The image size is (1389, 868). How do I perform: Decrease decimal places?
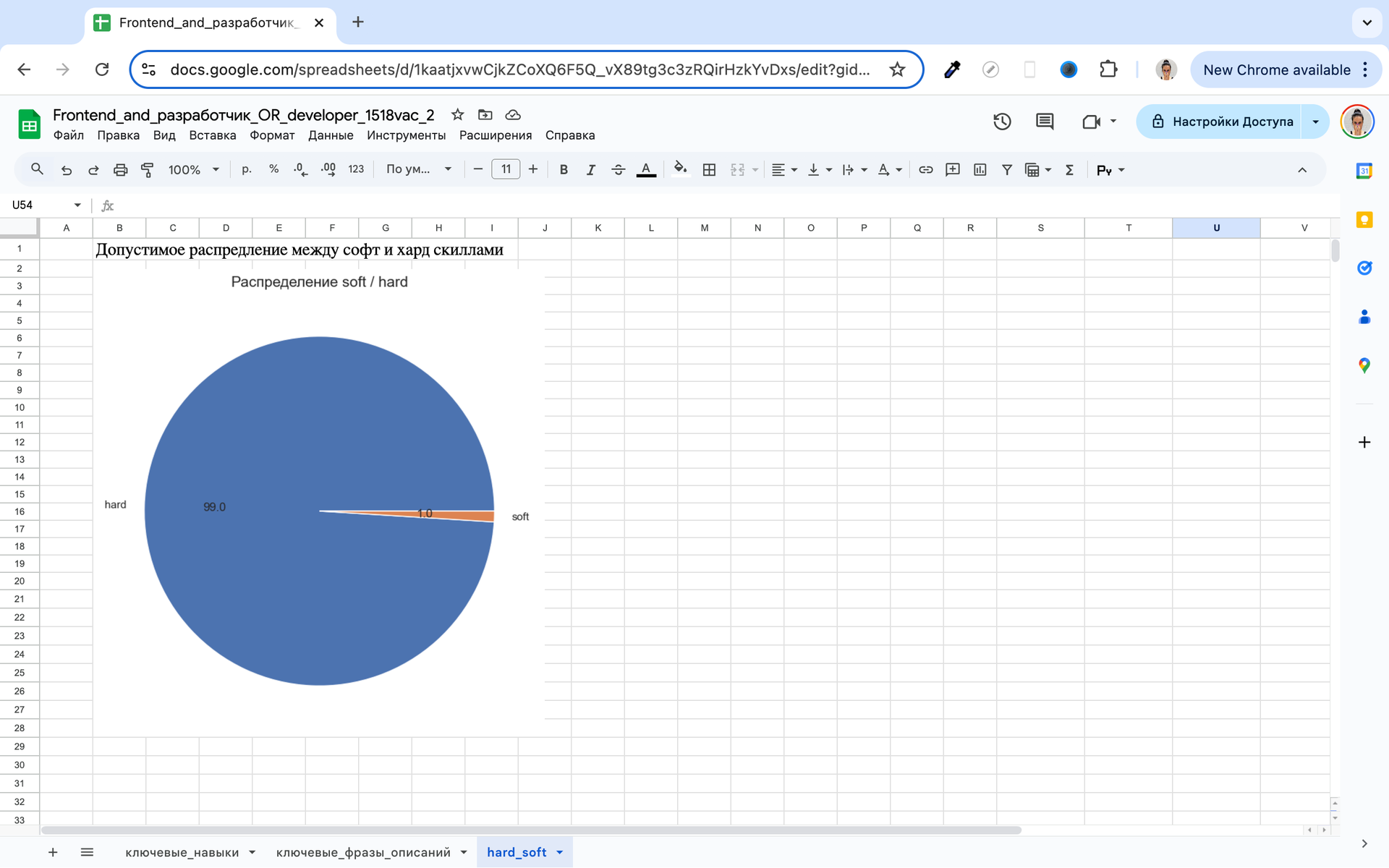coord(301,169)
